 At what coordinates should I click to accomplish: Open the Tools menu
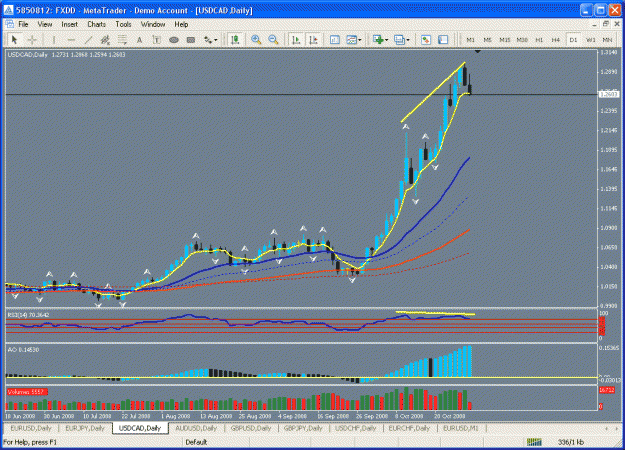pyautogui.click(x=123, y=24)
